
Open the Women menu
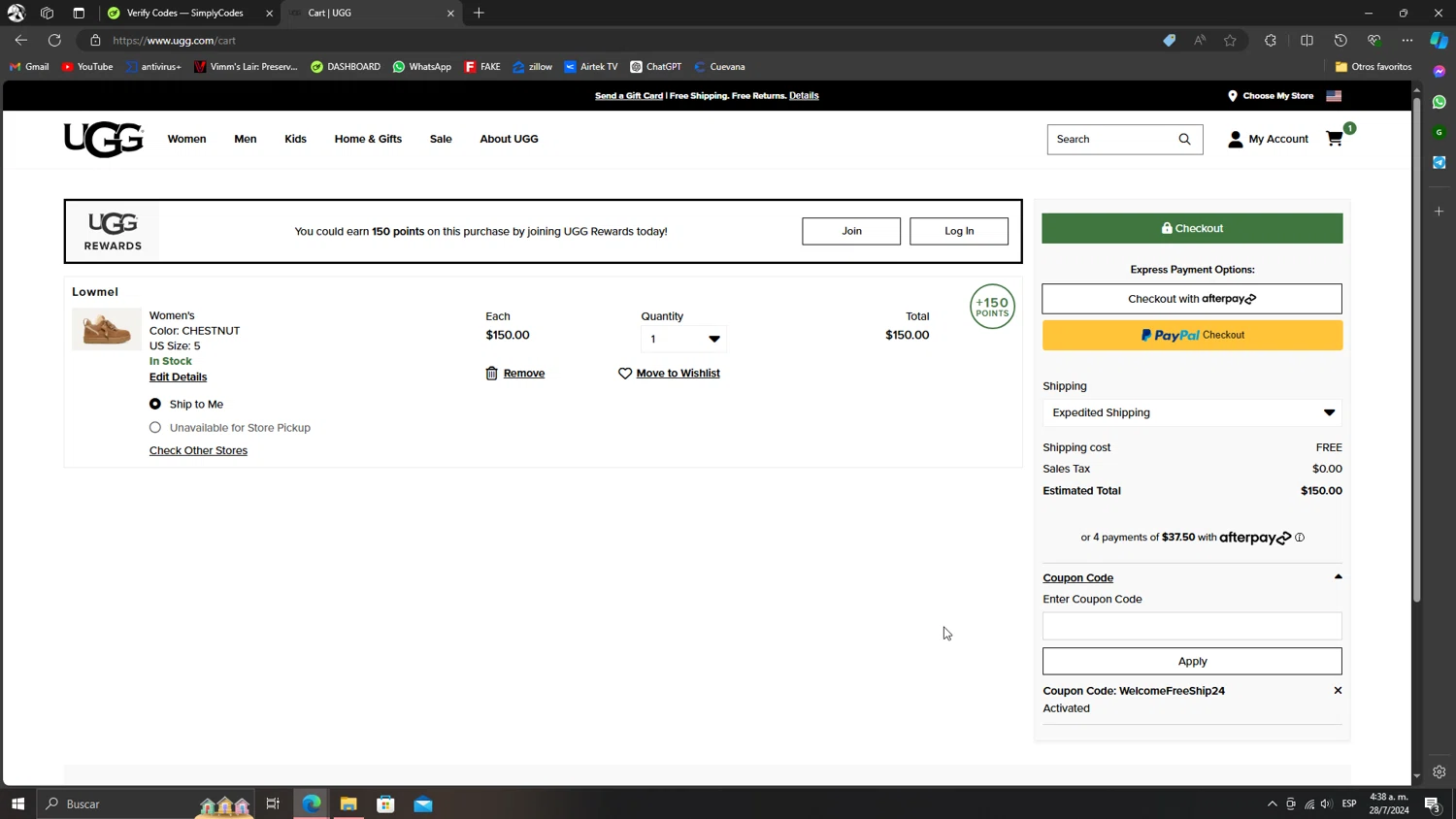[x=186, y=139]
